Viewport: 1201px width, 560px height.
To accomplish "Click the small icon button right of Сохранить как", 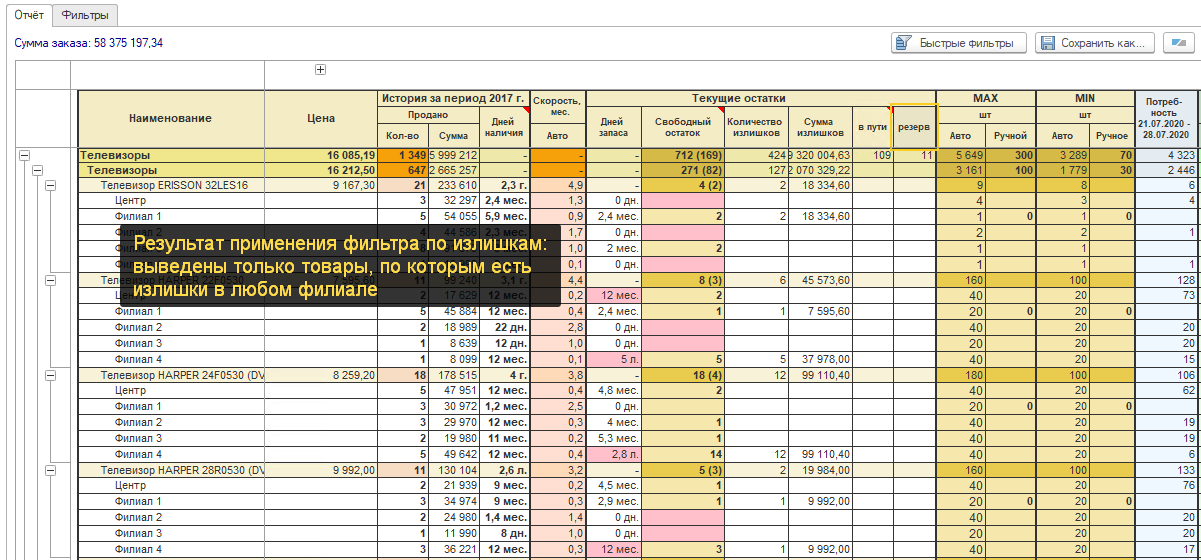I will pyautogui.click(x=1179, y=43).
